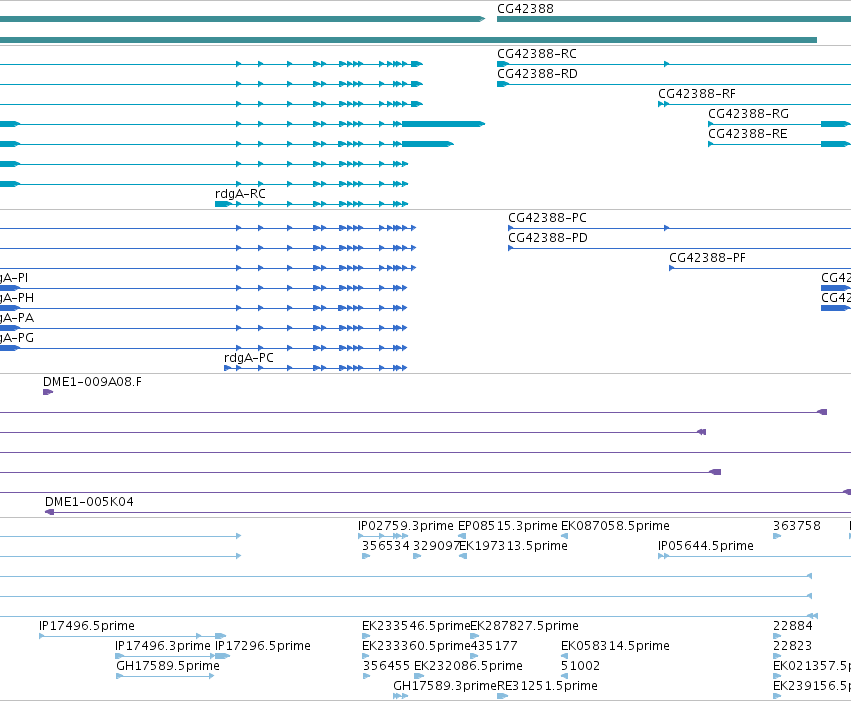This screenshot has width=851, height=701.
Task: Select GH17589.3prime EST label
Action: click(445, 686)
